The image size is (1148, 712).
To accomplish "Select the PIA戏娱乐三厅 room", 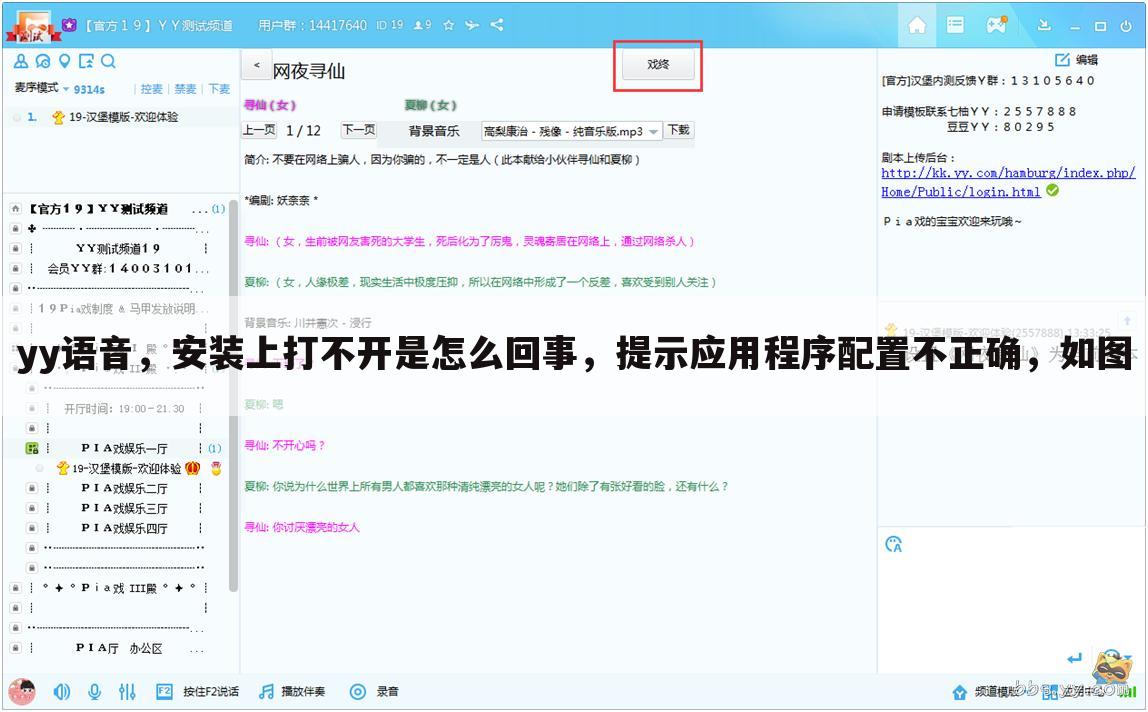I will [x=124, y=508].
